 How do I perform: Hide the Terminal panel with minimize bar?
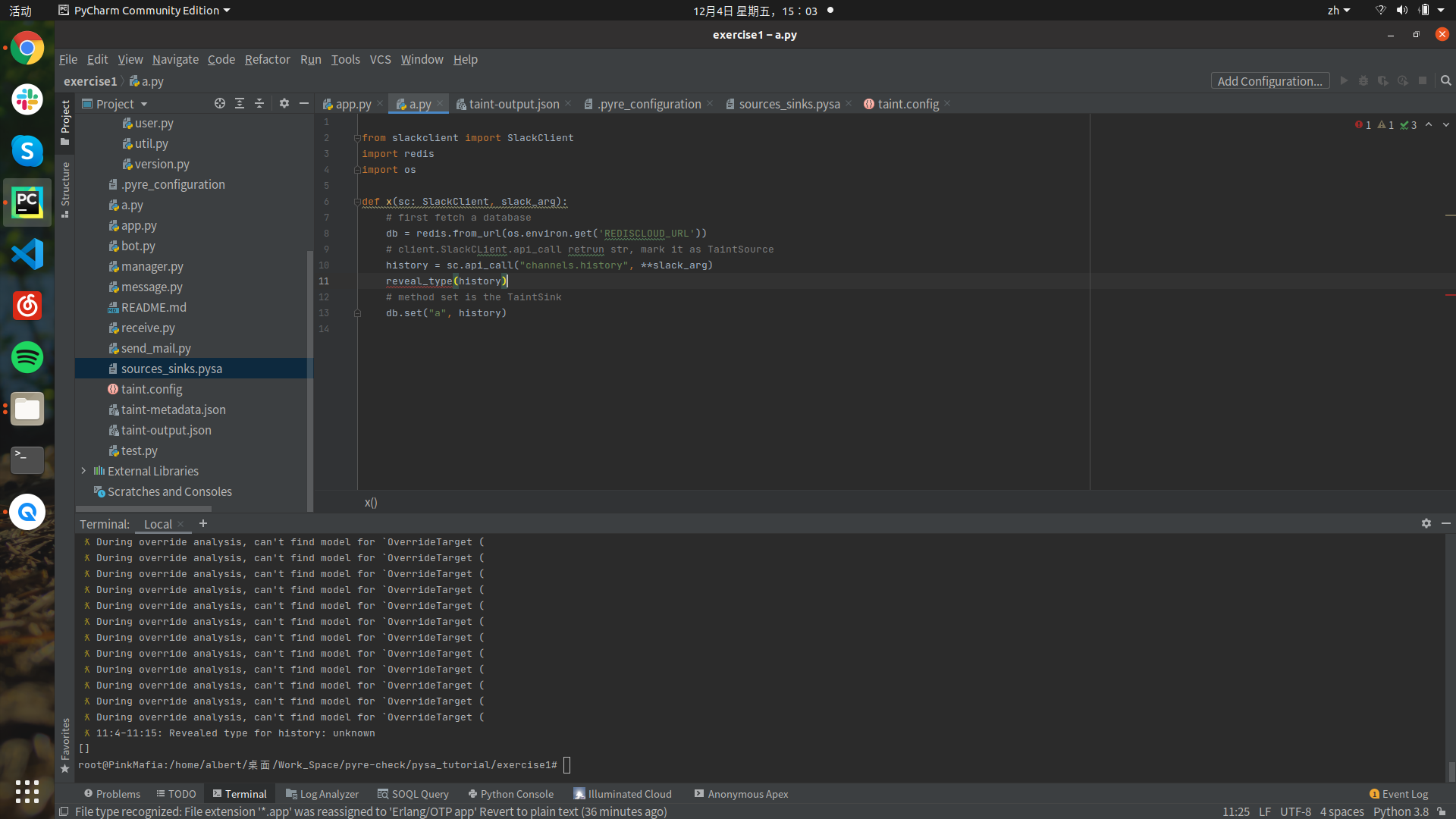click(1447, 523)
